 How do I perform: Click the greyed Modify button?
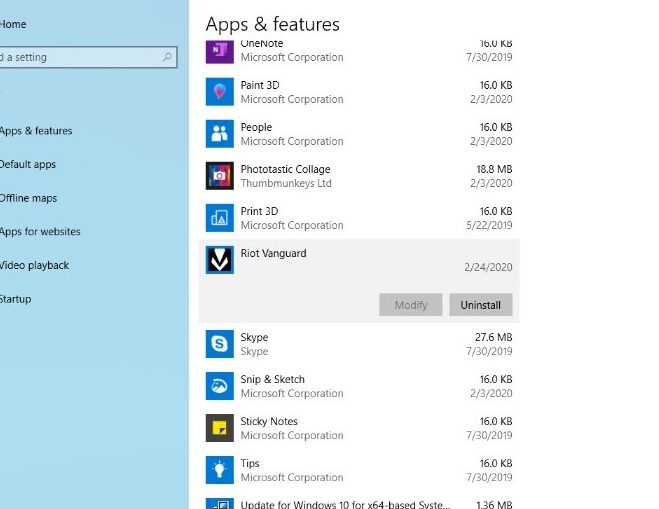[411, 305]
